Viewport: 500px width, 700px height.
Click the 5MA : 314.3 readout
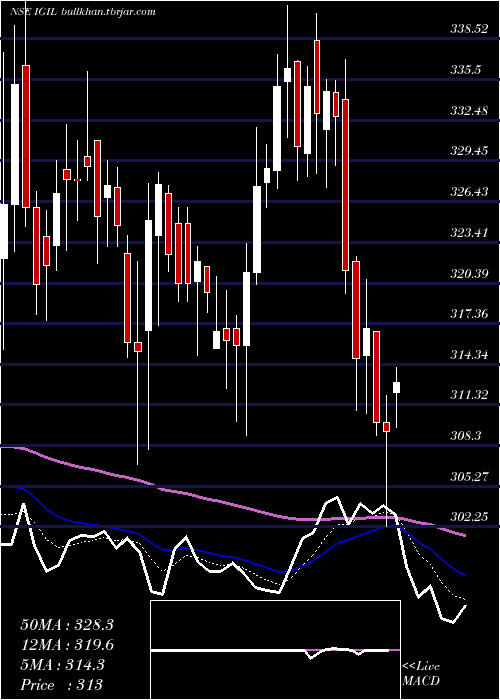[62, 665]
